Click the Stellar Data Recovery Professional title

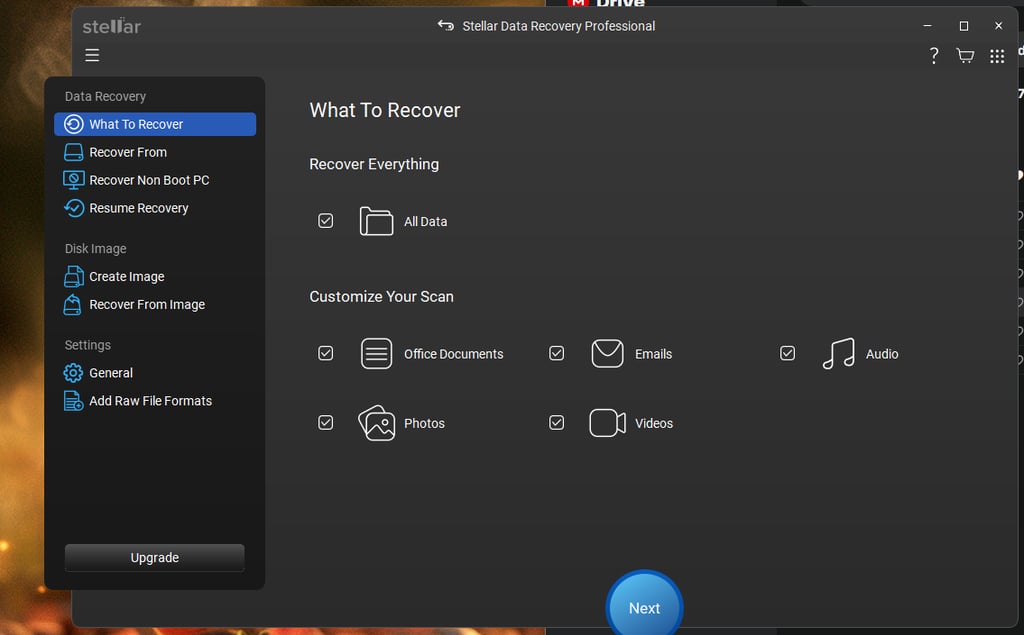[x=559, y=26]
